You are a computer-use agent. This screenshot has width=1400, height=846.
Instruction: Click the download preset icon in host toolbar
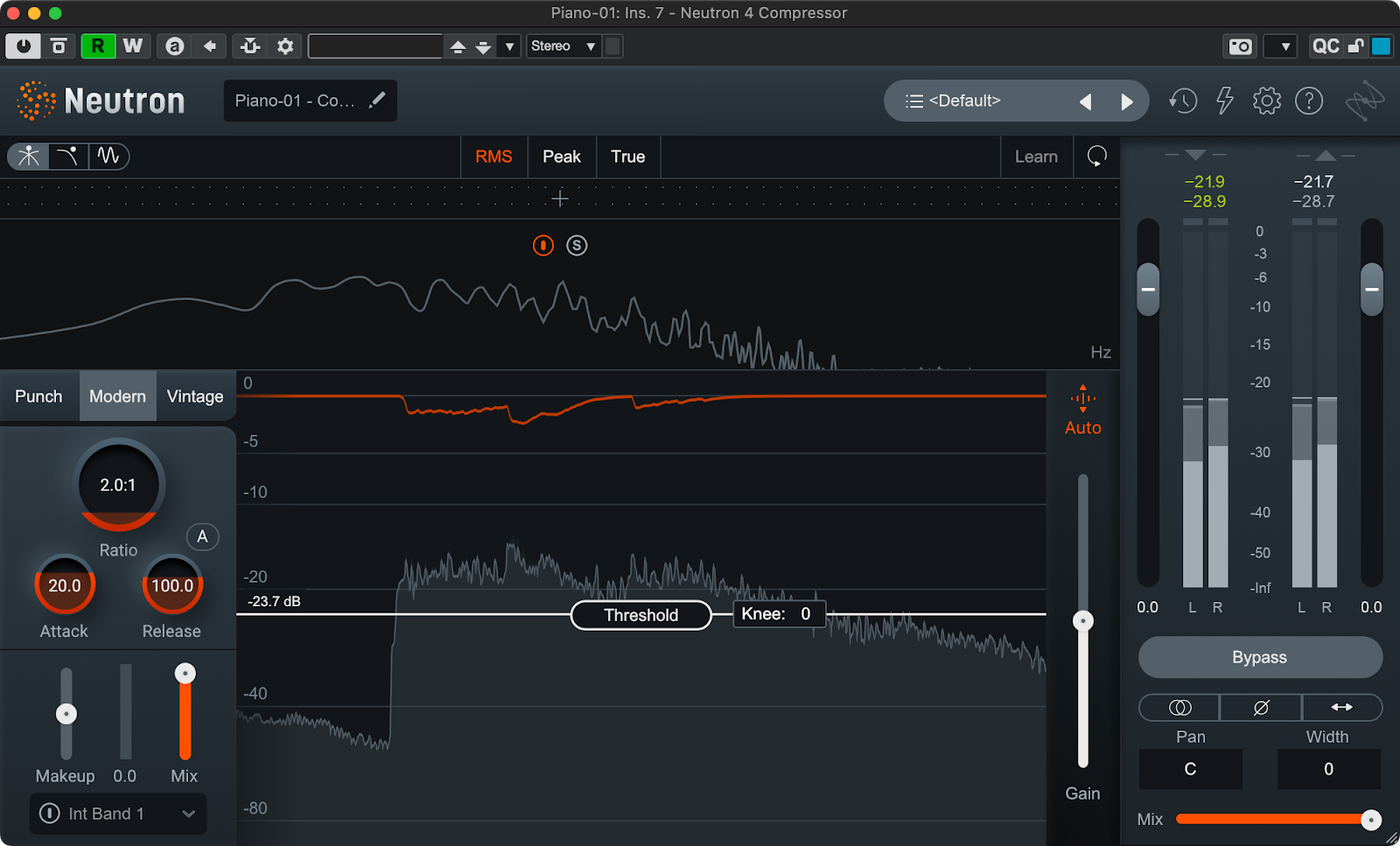coord(250,46)
